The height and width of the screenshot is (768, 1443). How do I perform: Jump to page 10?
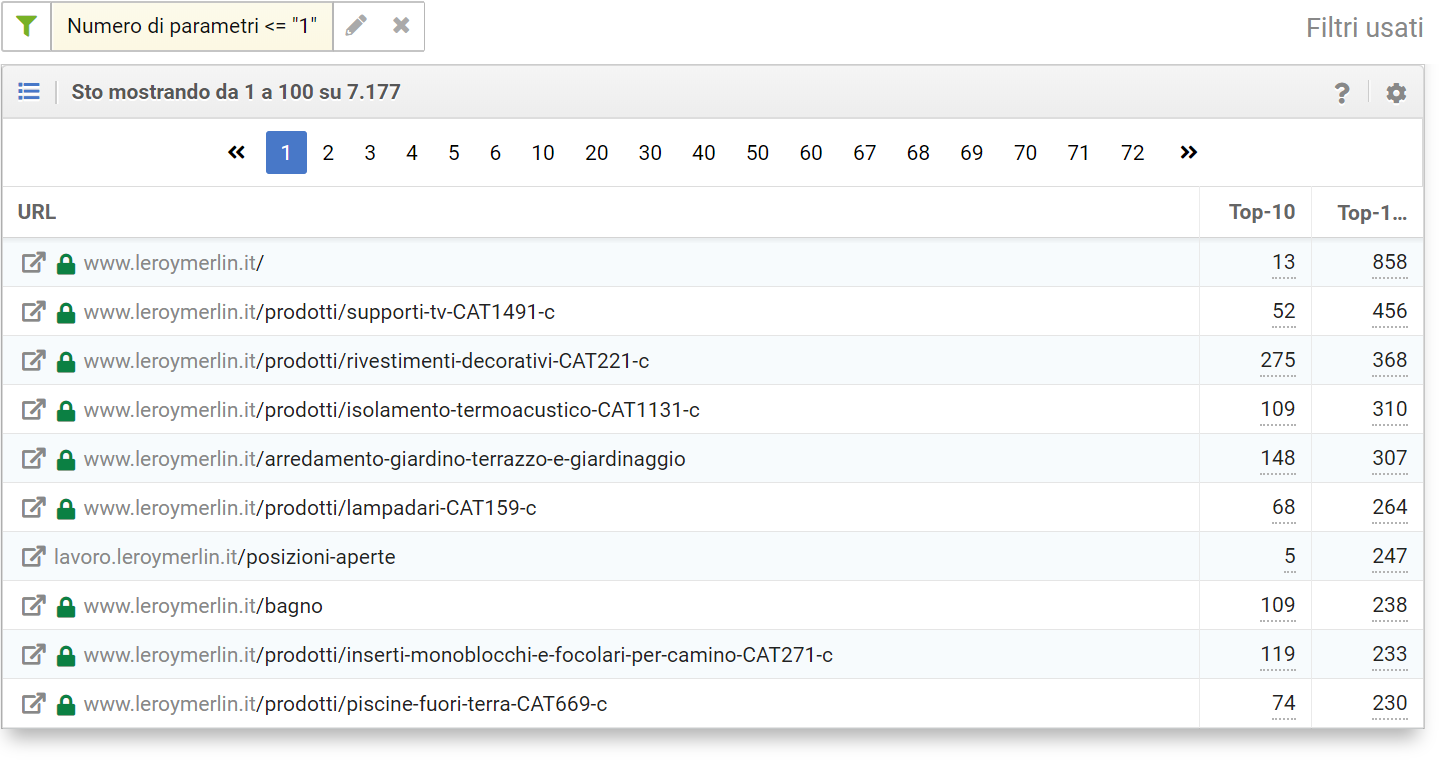(543, 152)
